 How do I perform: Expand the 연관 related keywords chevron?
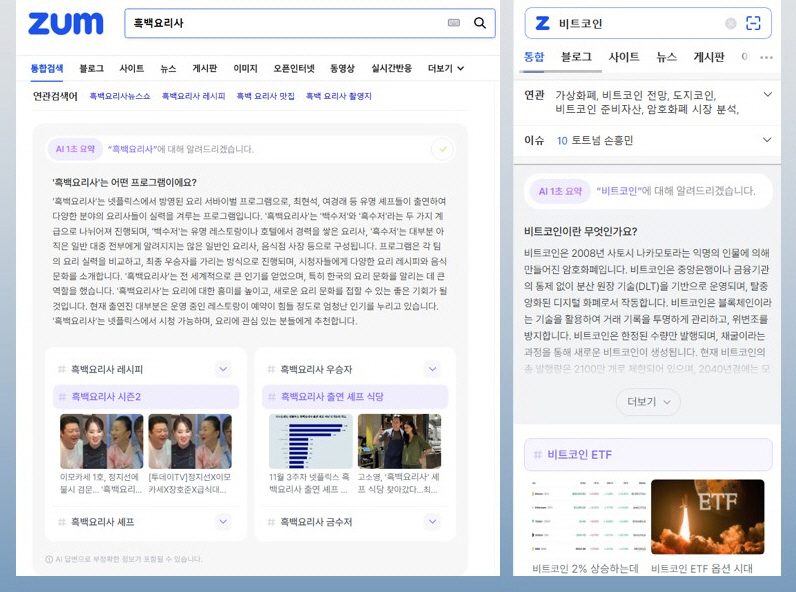[x=768, y=94]
